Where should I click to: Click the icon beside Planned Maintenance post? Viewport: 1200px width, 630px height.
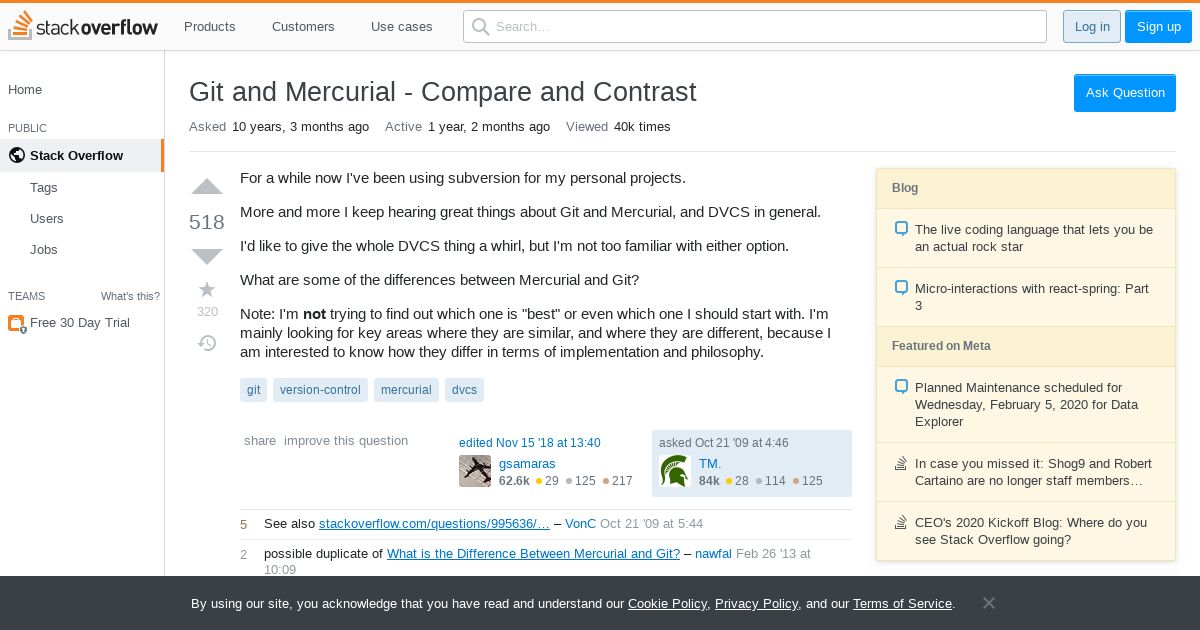coord(901,387)
